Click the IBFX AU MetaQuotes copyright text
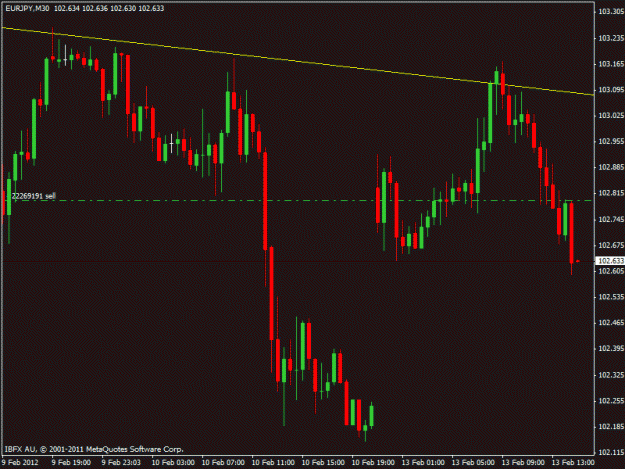Viewport: 625px width, 469px height. pyautogui.click(x=94, y=449)
